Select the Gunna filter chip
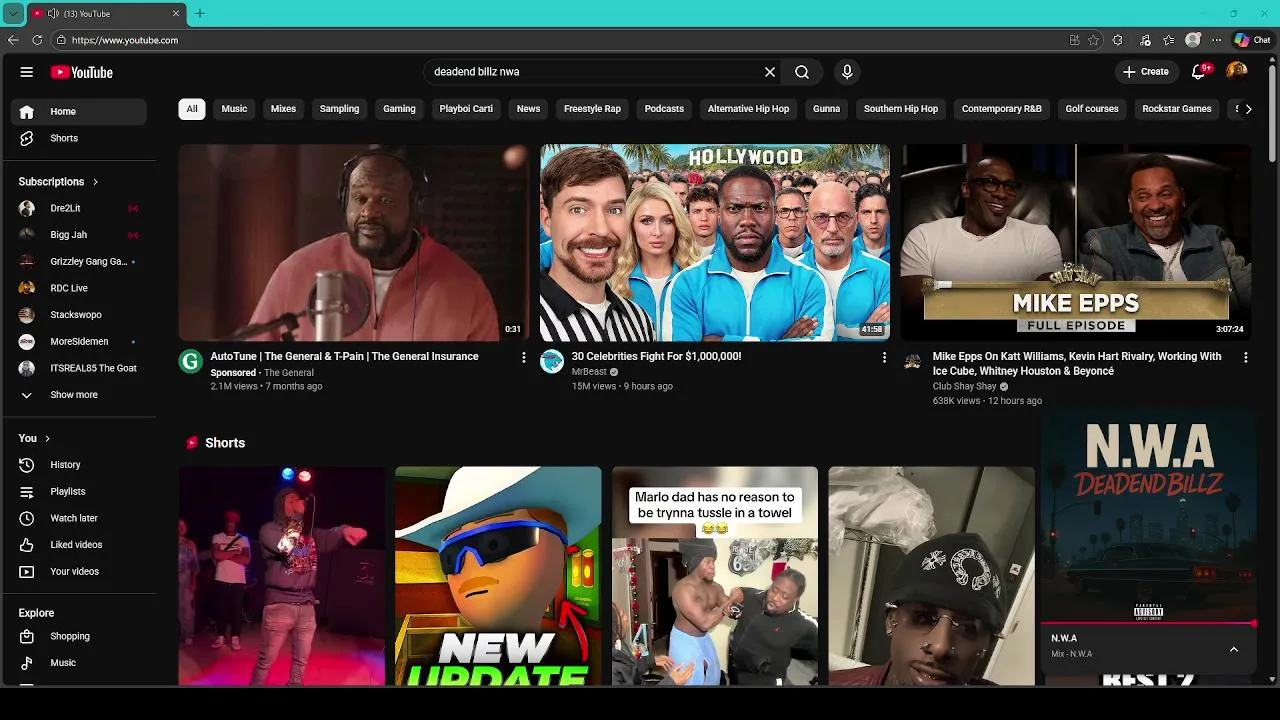Screen dimensions: 1280x720 [x=826, y=109]
